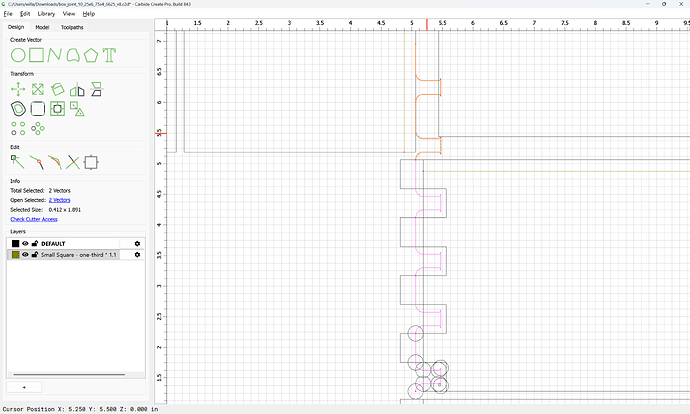690x414 pixels.
Task: Open the Corner rounding tool
Action: [38, 109]
